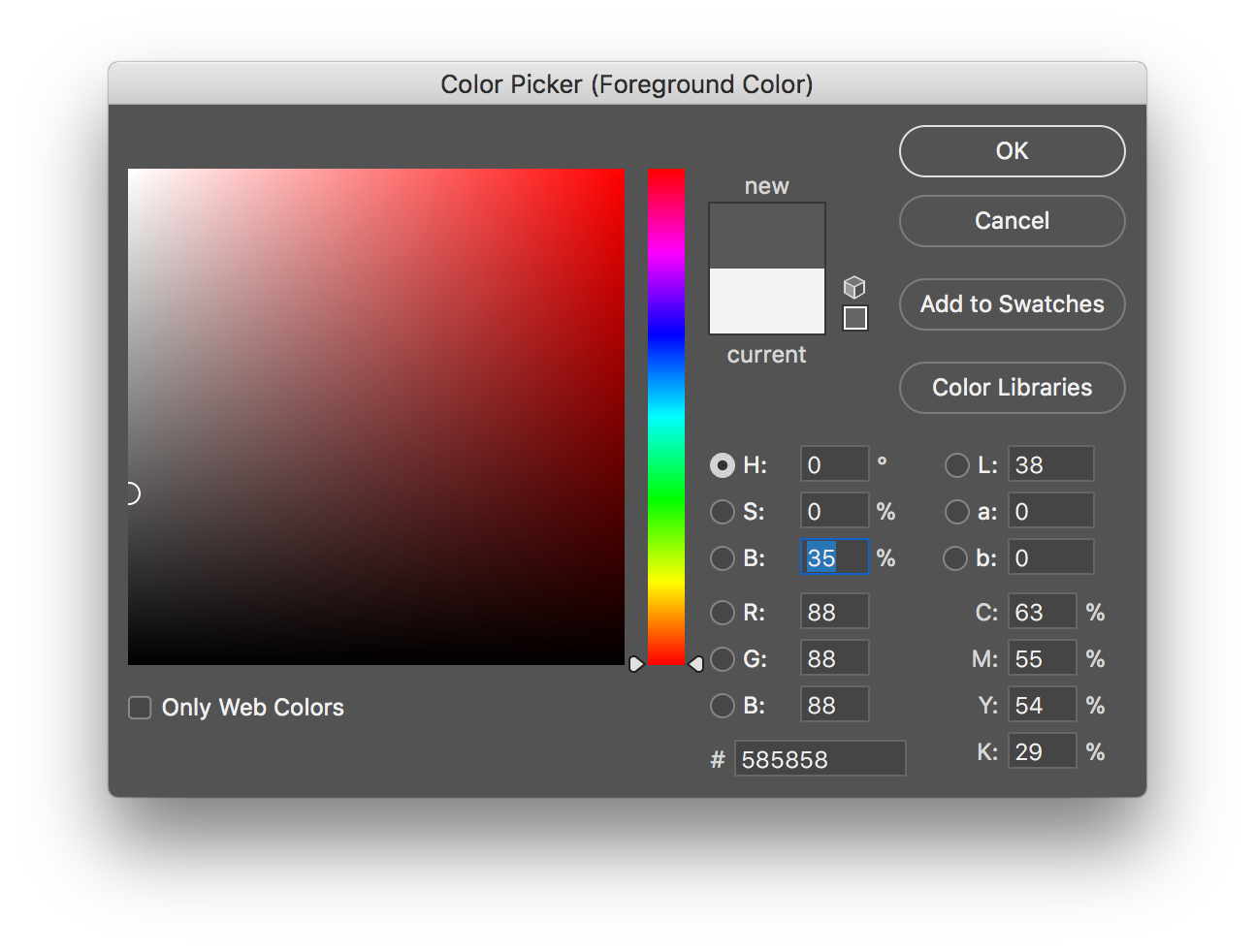Click the blue channel field showing 88
Image resolution: width=1255 pixels, height=952 pixels.
[835, 705]
